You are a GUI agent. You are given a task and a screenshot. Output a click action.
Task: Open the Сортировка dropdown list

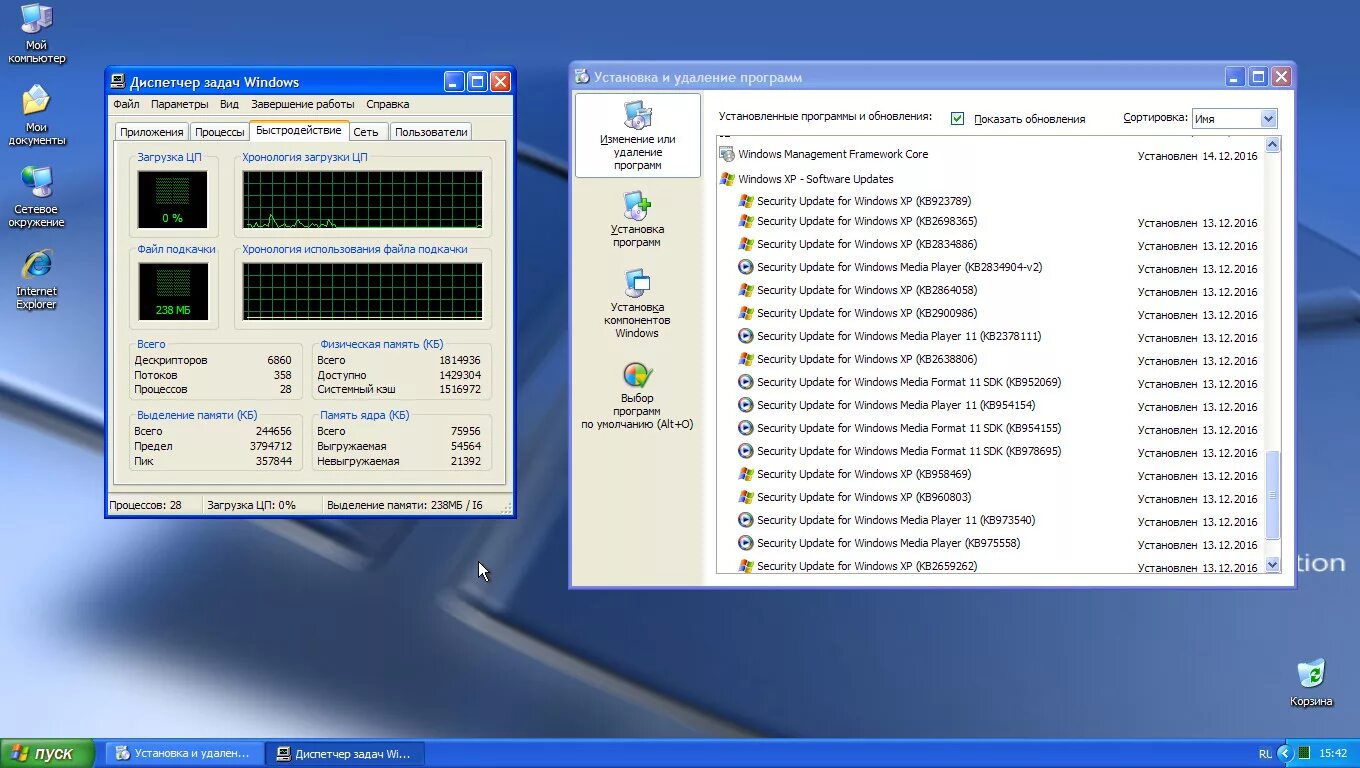pyautogui.click(x=1267, y=118)
